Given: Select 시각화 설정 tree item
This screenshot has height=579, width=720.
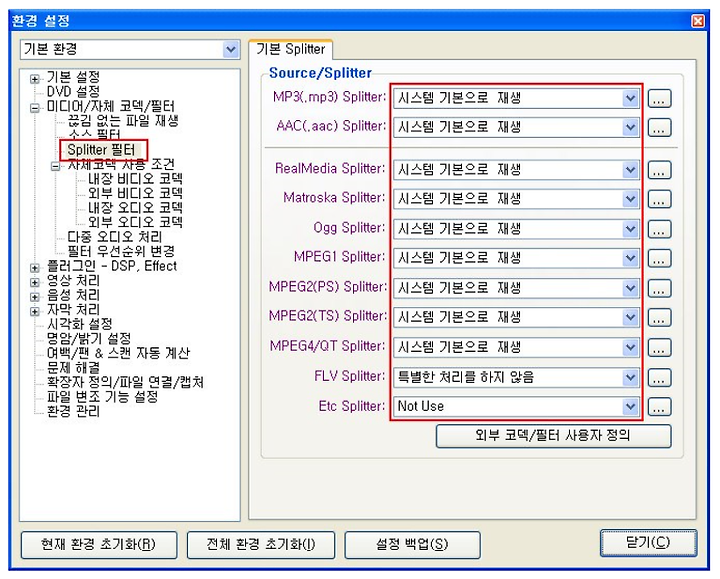Looking at the screenshot, I should click(79, 324).
